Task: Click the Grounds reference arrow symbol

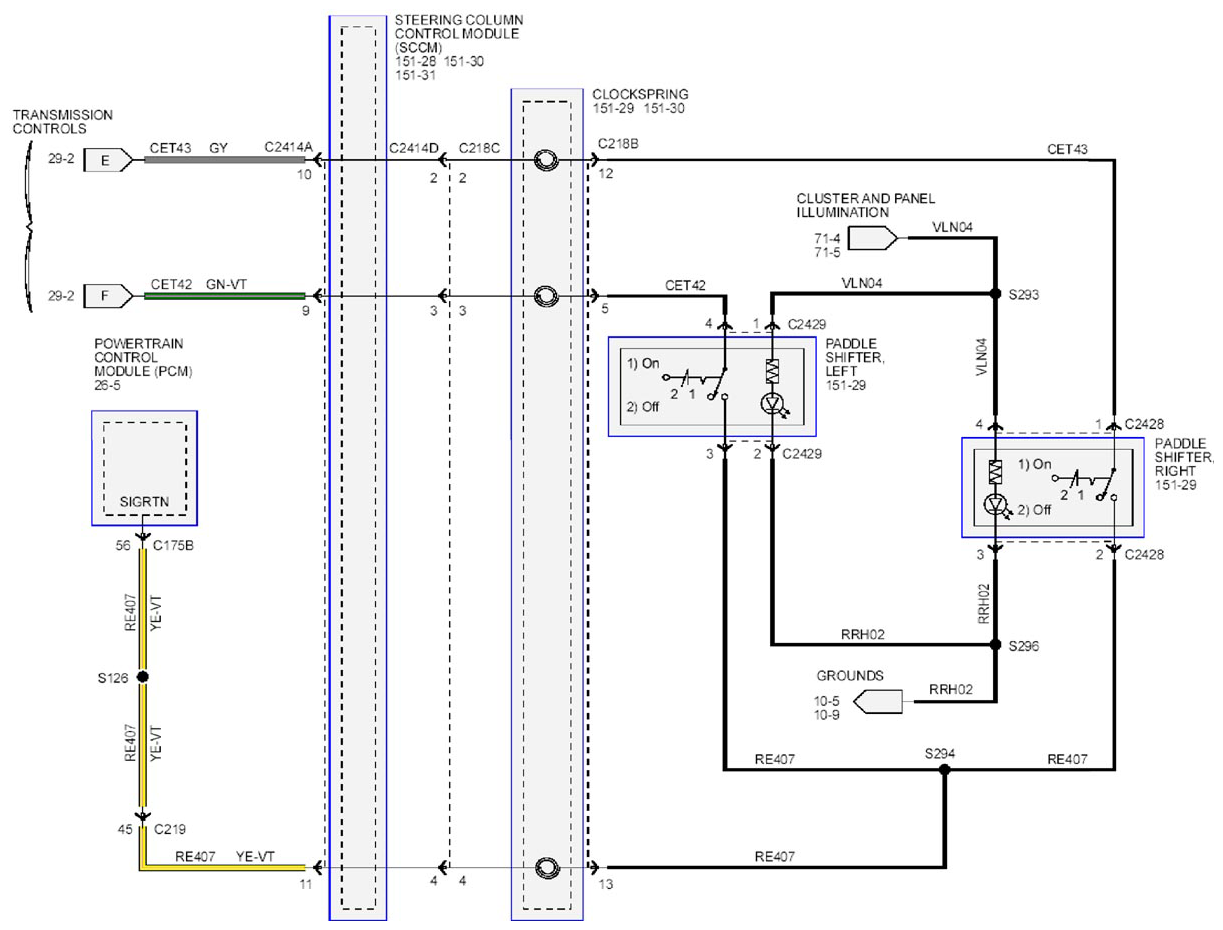Action: [x=880, y=701]
